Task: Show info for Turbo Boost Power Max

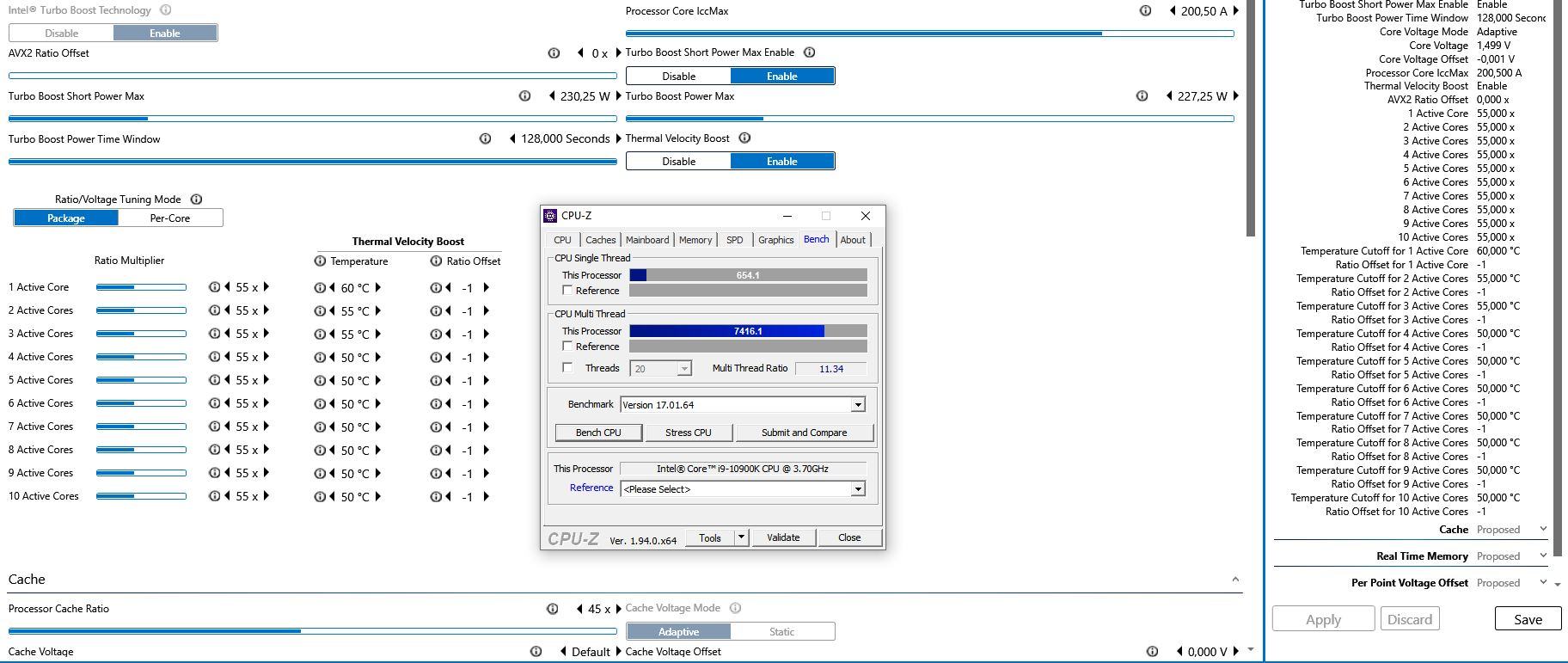Action: (1142, 96)
